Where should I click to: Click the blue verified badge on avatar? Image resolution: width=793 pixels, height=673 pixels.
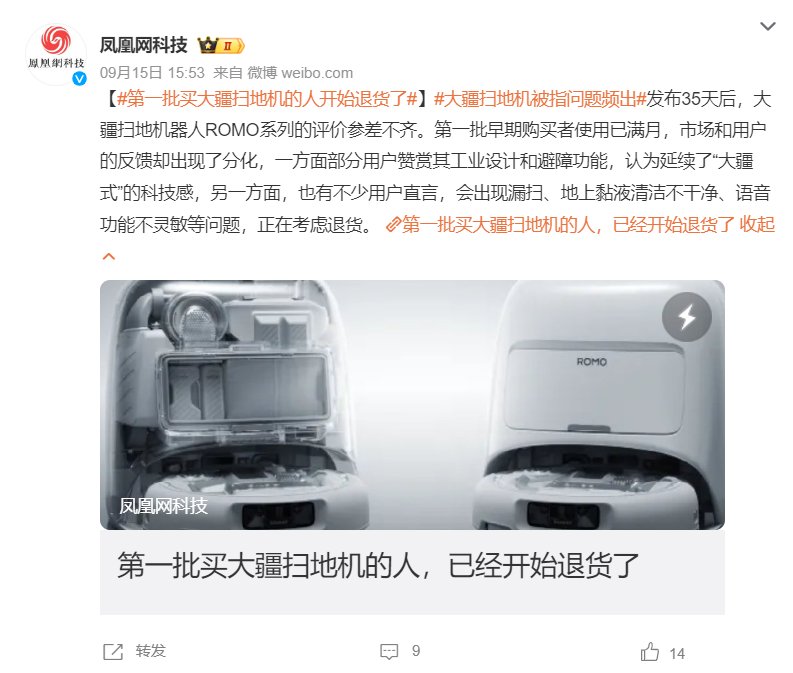(x=79, y=78)
